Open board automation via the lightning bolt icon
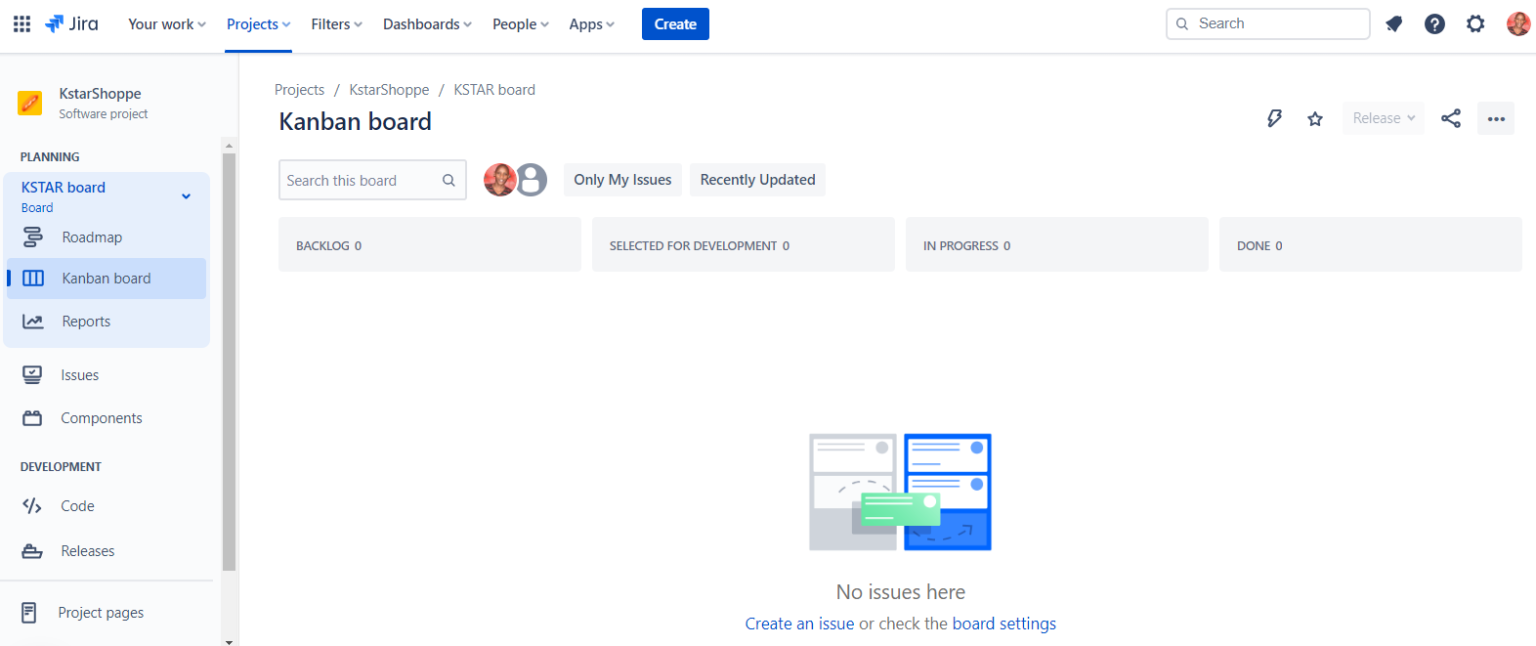The image size is (1536, 646). [1274, 118]
